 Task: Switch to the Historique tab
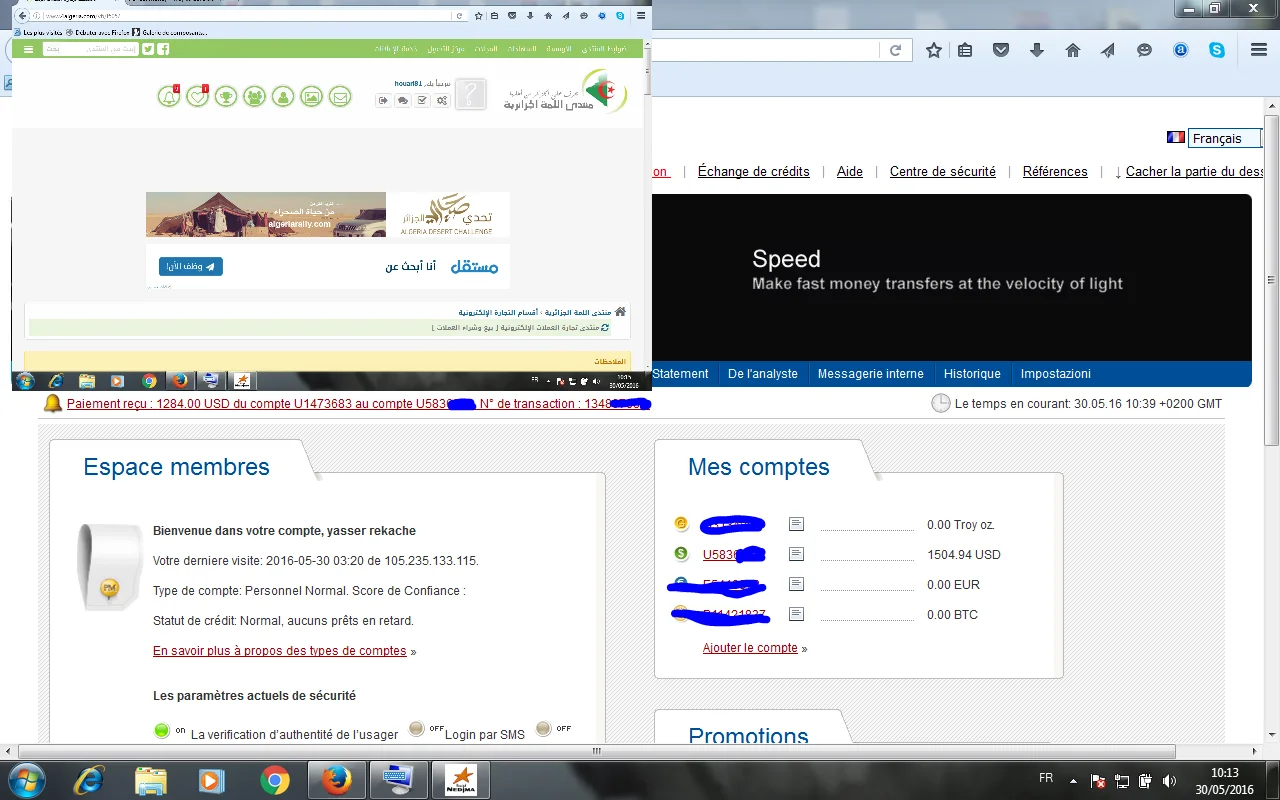972,374
